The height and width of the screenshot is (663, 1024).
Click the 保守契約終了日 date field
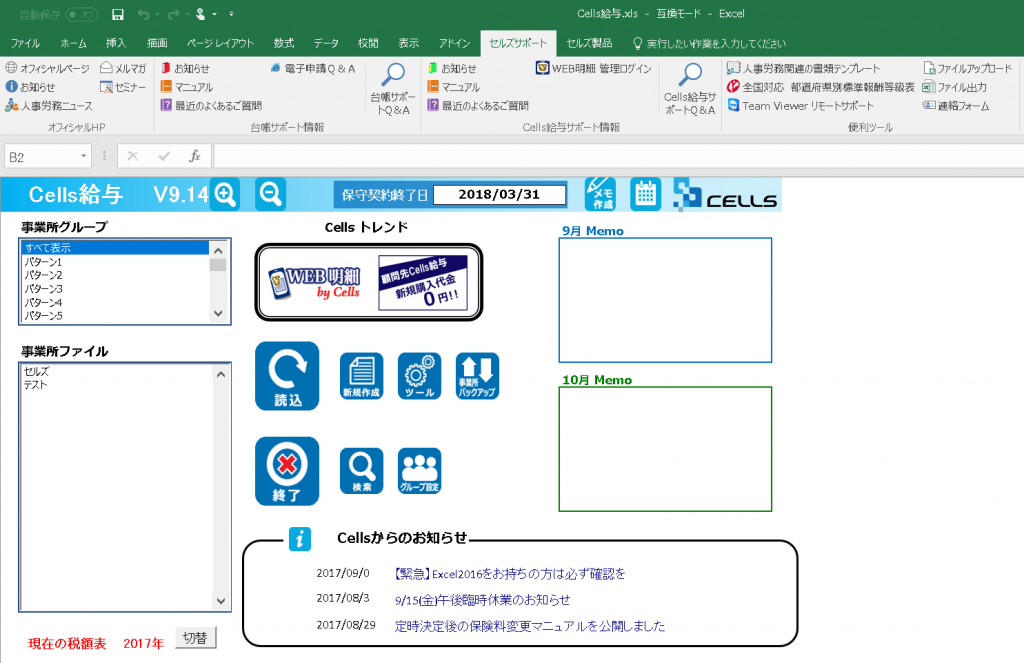(500, 195)
